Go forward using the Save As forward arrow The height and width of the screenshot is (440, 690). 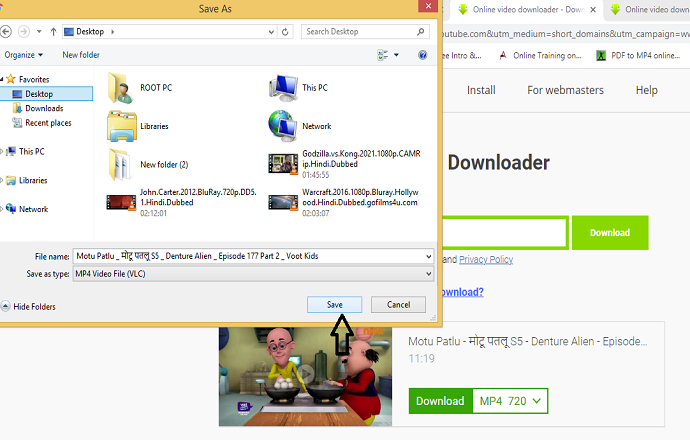point(24,32)
